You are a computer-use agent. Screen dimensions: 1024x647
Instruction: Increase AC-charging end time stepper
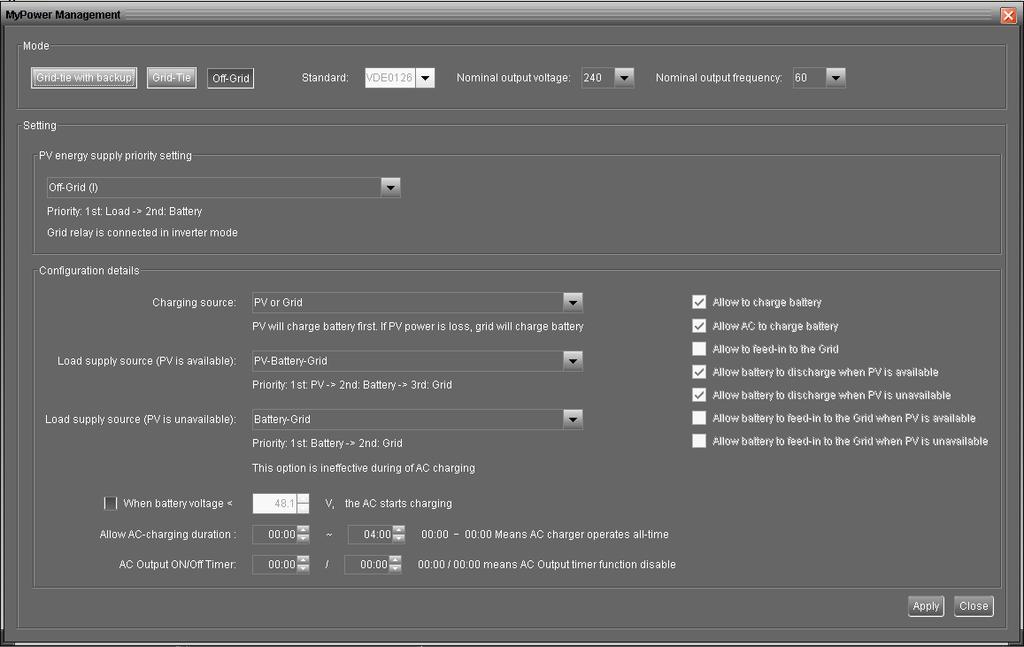(x=398, y=529)
